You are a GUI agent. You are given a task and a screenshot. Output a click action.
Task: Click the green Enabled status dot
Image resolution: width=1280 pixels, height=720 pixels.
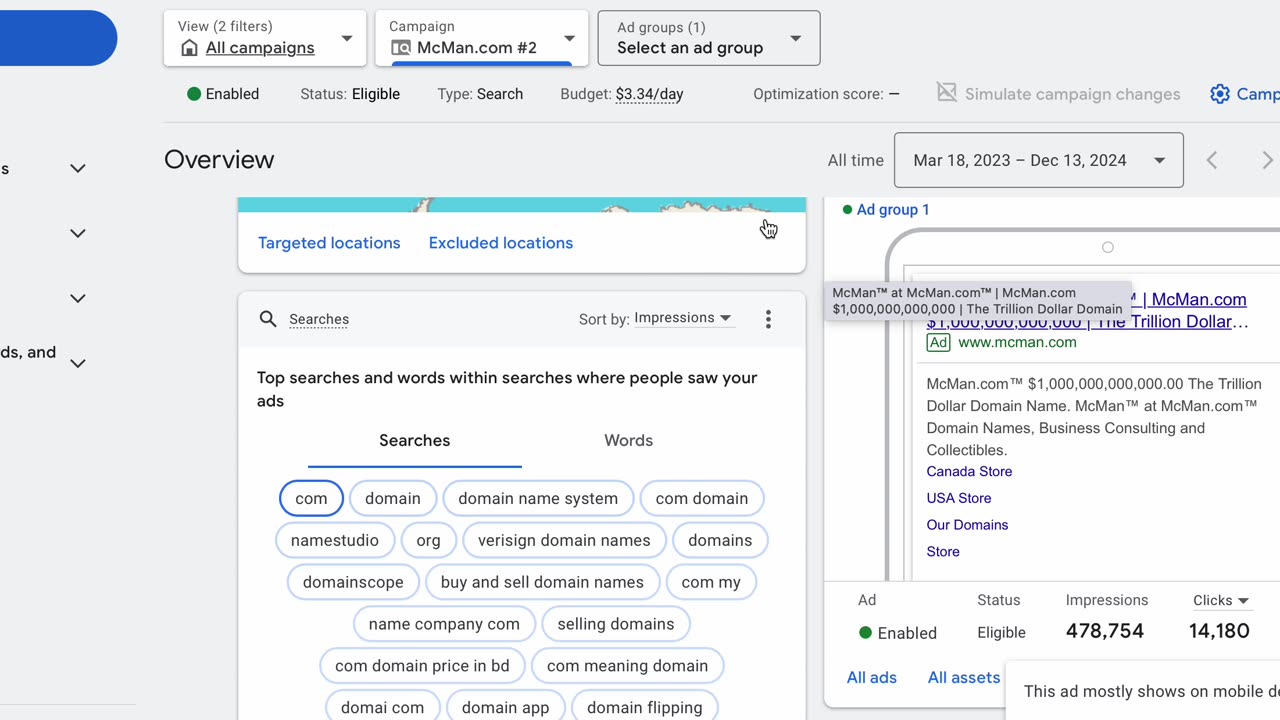[x=194, y=94]
